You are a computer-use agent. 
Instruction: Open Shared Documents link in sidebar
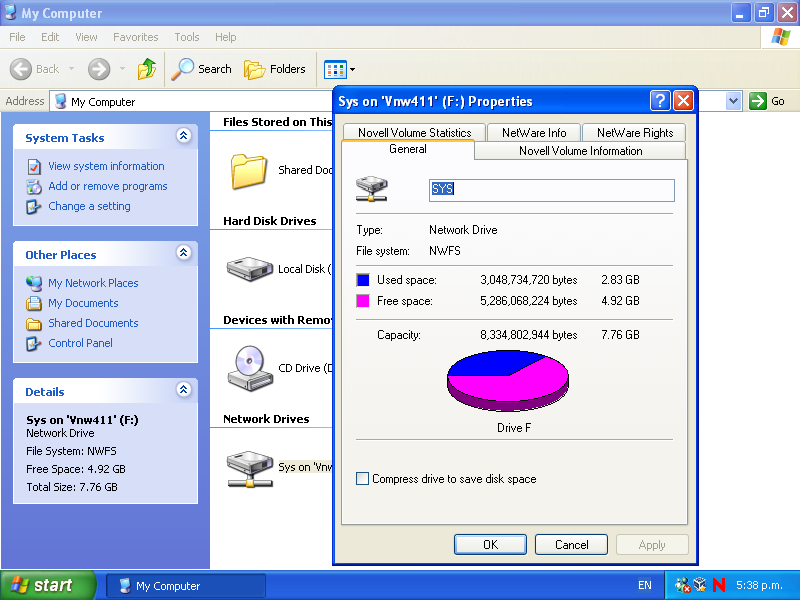pyautogui.click(x=93, y=323)
